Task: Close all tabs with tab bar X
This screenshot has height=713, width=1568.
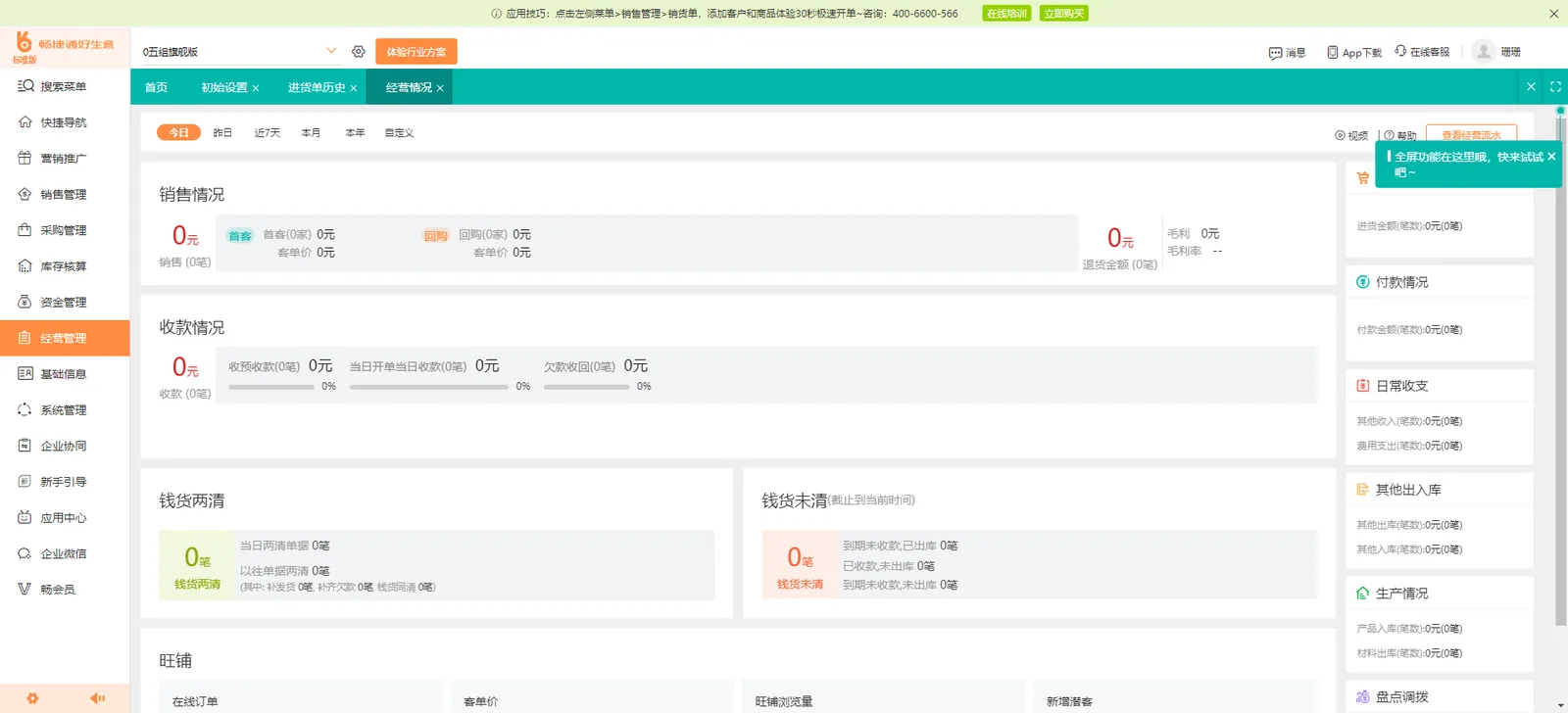Action: pyautogui.click(x=1531, y=87)
